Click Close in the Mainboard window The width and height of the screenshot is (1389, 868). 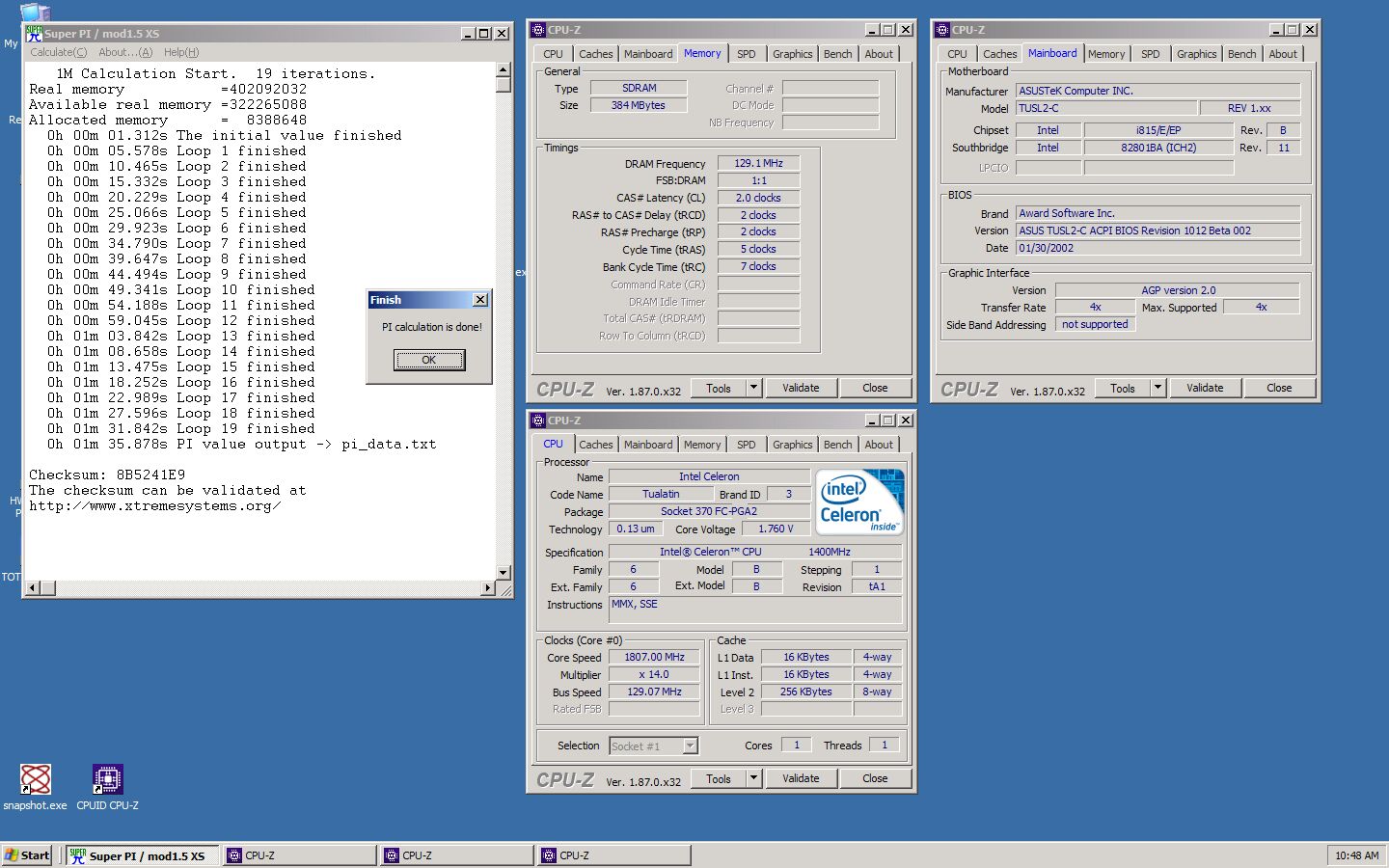point(1279,388)
